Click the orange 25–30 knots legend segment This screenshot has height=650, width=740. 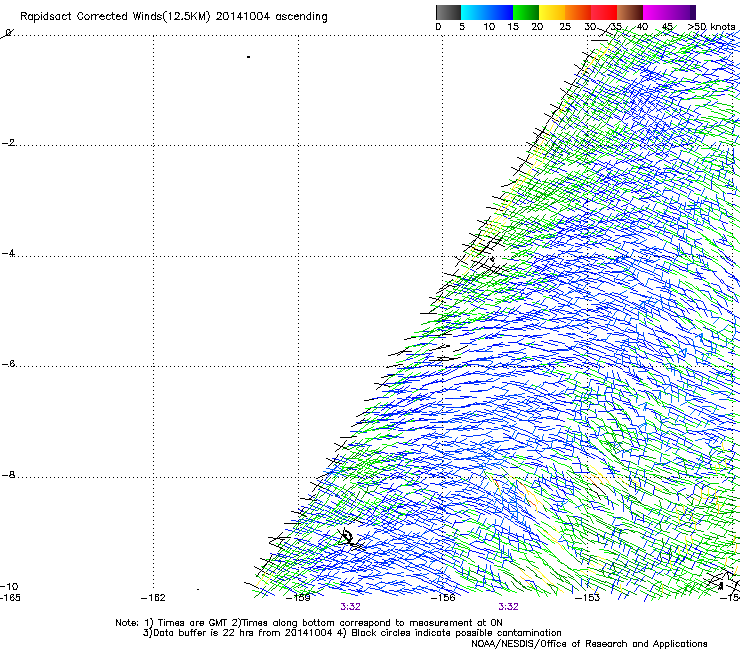point(578,12)
